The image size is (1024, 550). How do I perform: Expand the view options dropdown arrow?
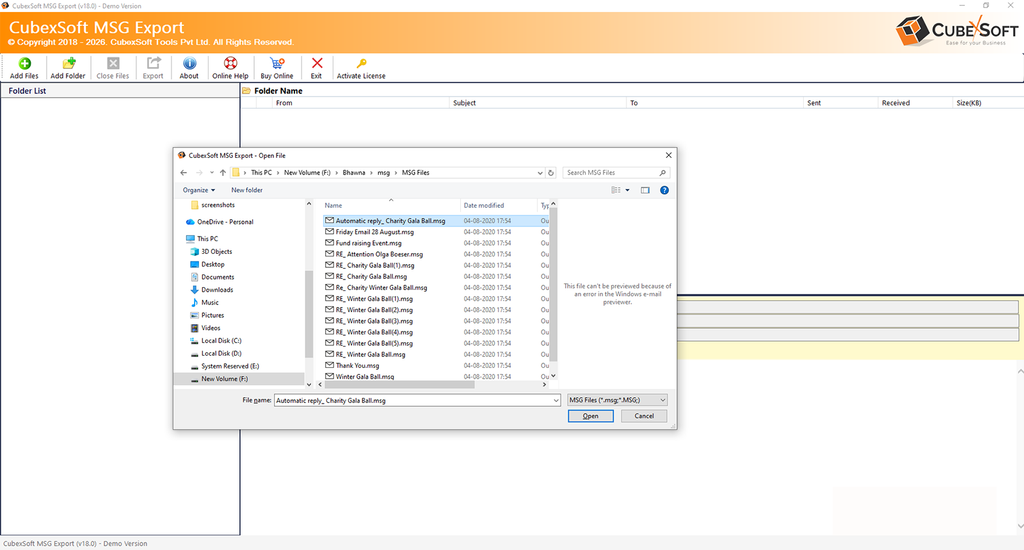(x=628, y=190)
